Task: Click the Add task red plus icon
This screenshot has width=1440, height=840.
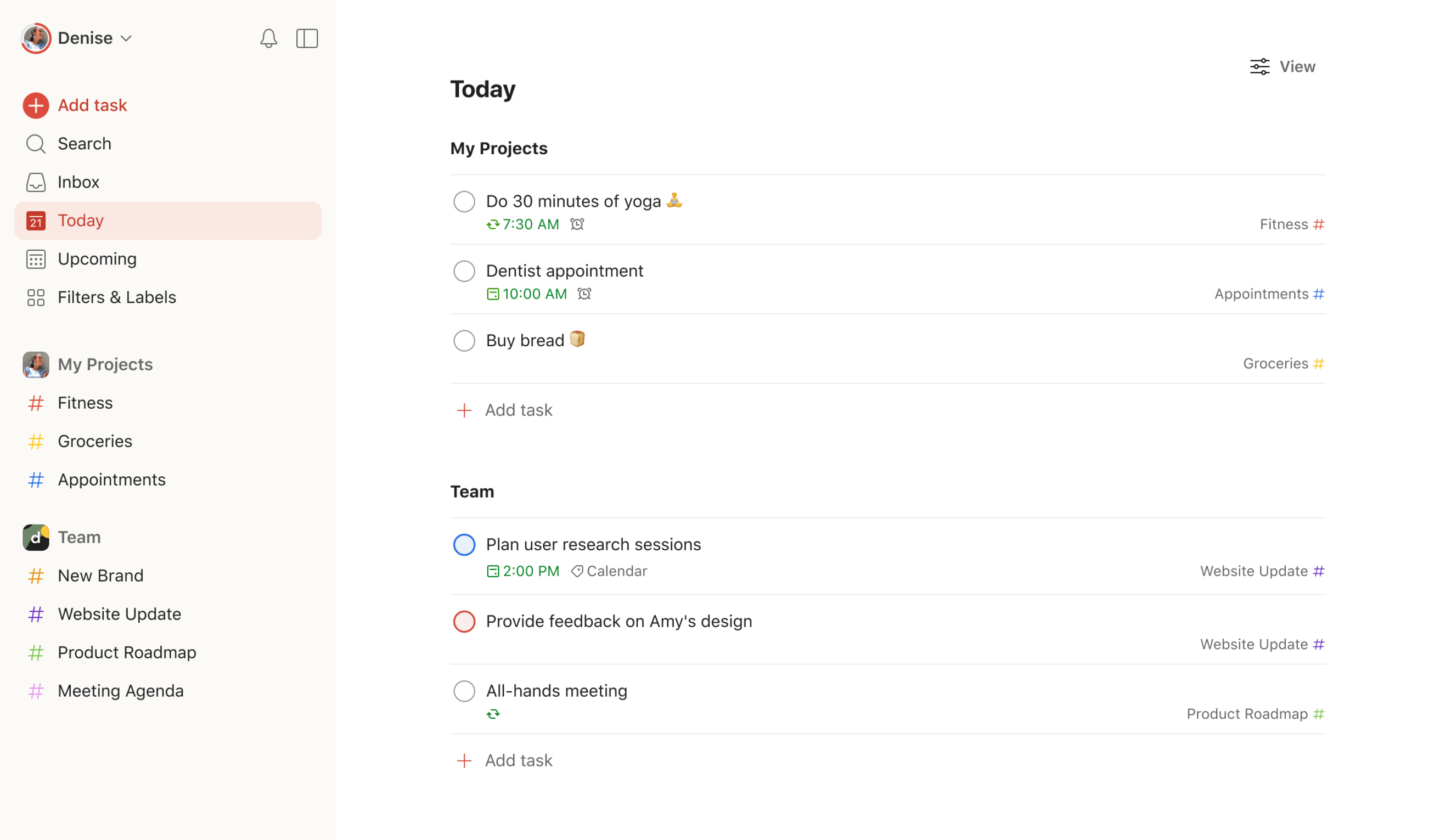Action: 36,105
